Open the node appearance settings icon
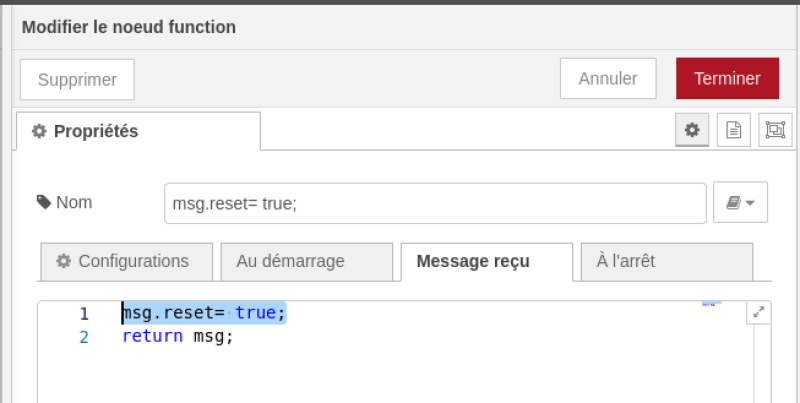The image size is (800, 403). click(x=774, y=130)
